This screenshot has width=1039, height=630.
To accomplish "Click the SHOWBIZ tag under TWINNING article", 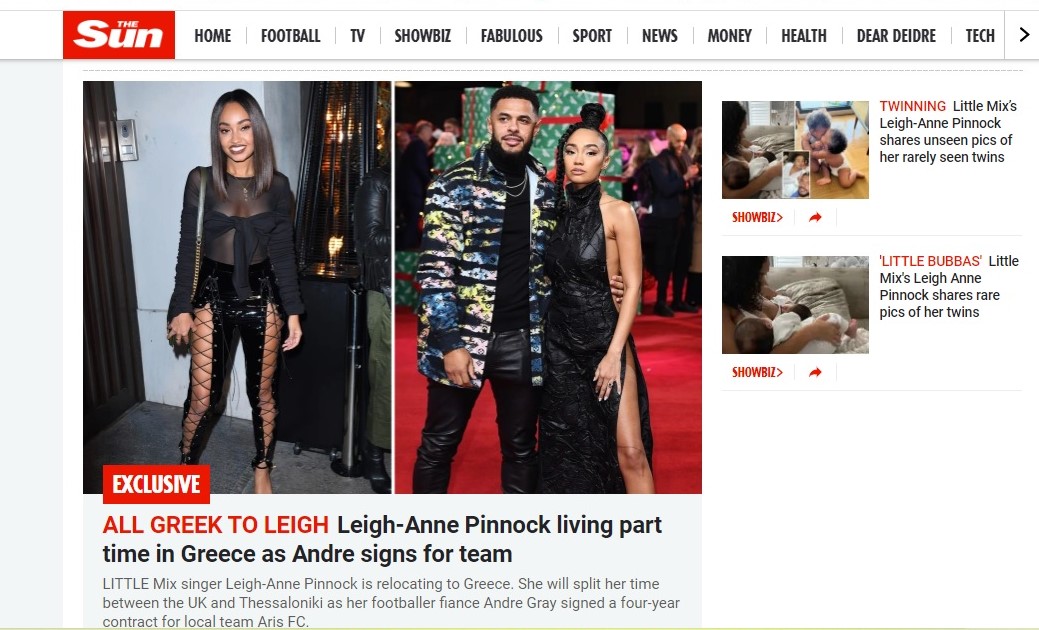I will [x=757, y=217].
